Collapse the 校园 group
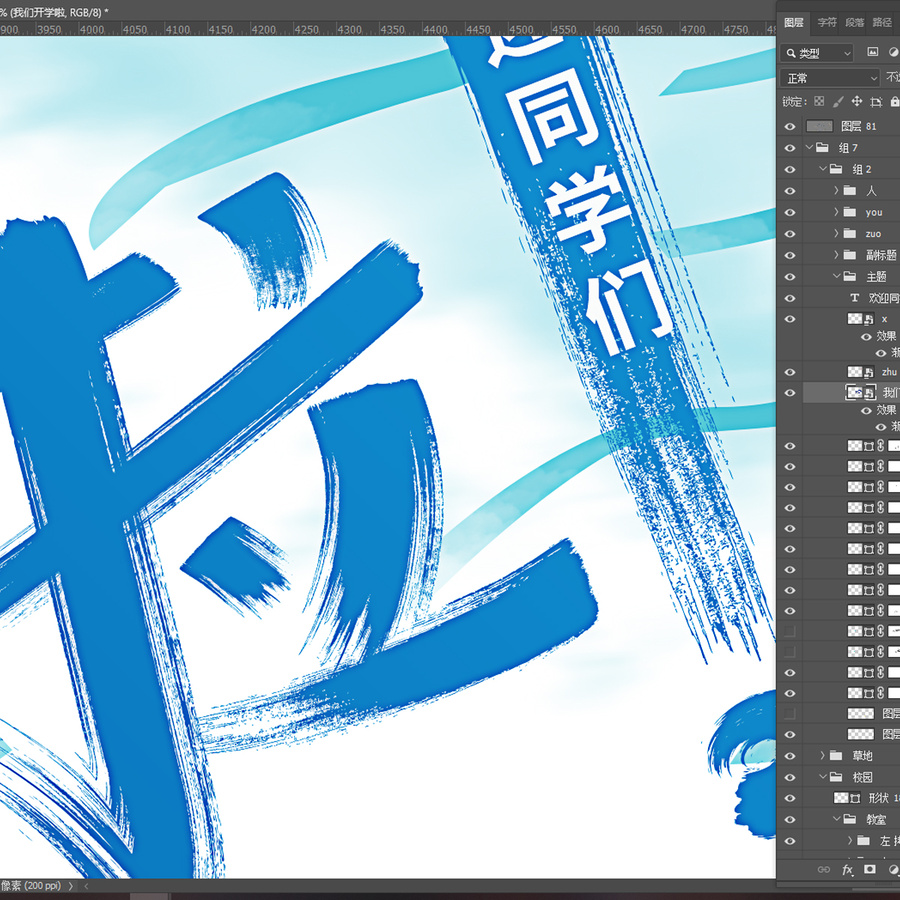The width and height of the screenshot is (900, 900). point(823,777)
